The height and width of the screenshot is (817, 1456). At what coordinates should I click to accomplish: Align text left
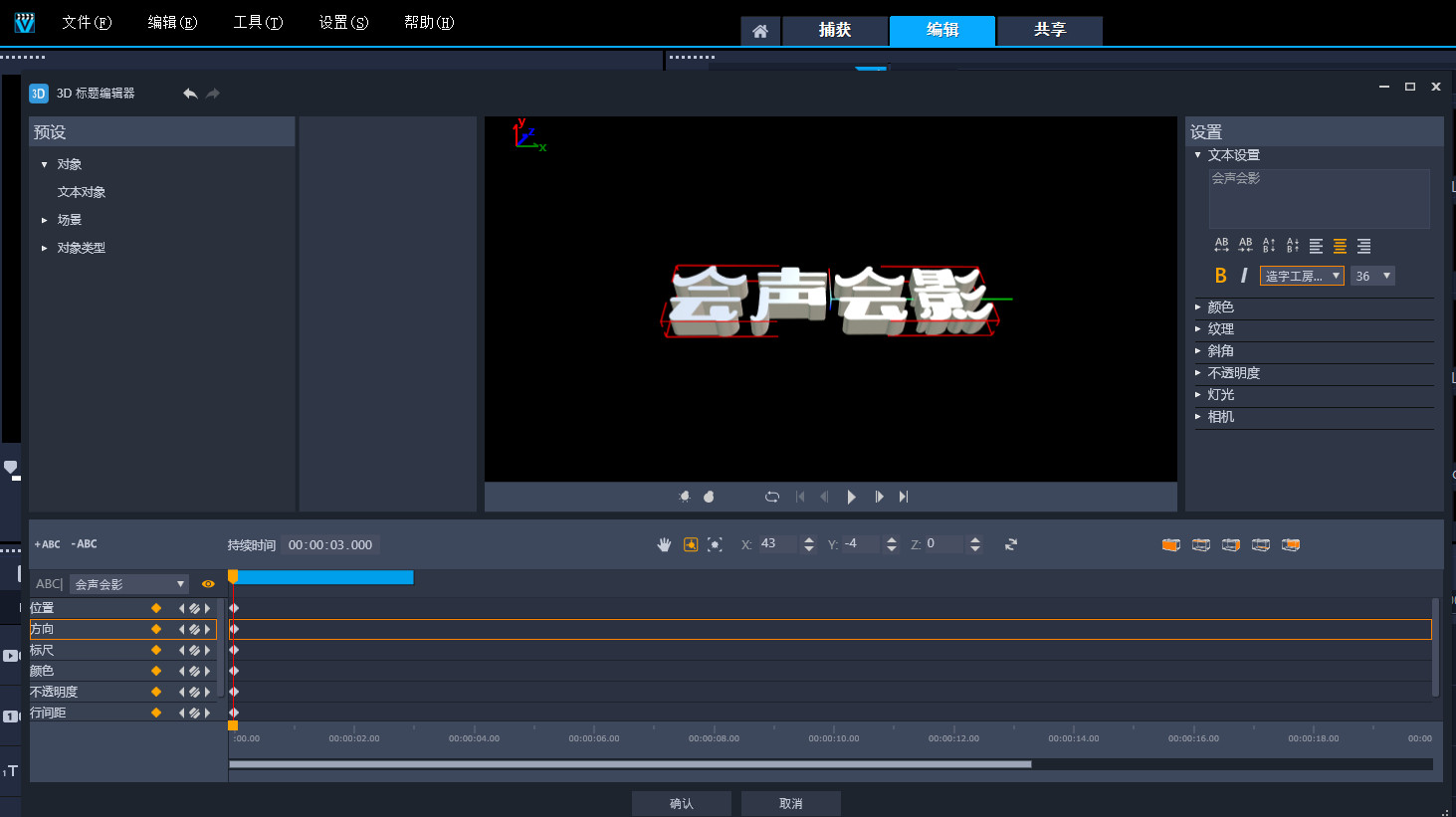click(x=1316, y=246)
